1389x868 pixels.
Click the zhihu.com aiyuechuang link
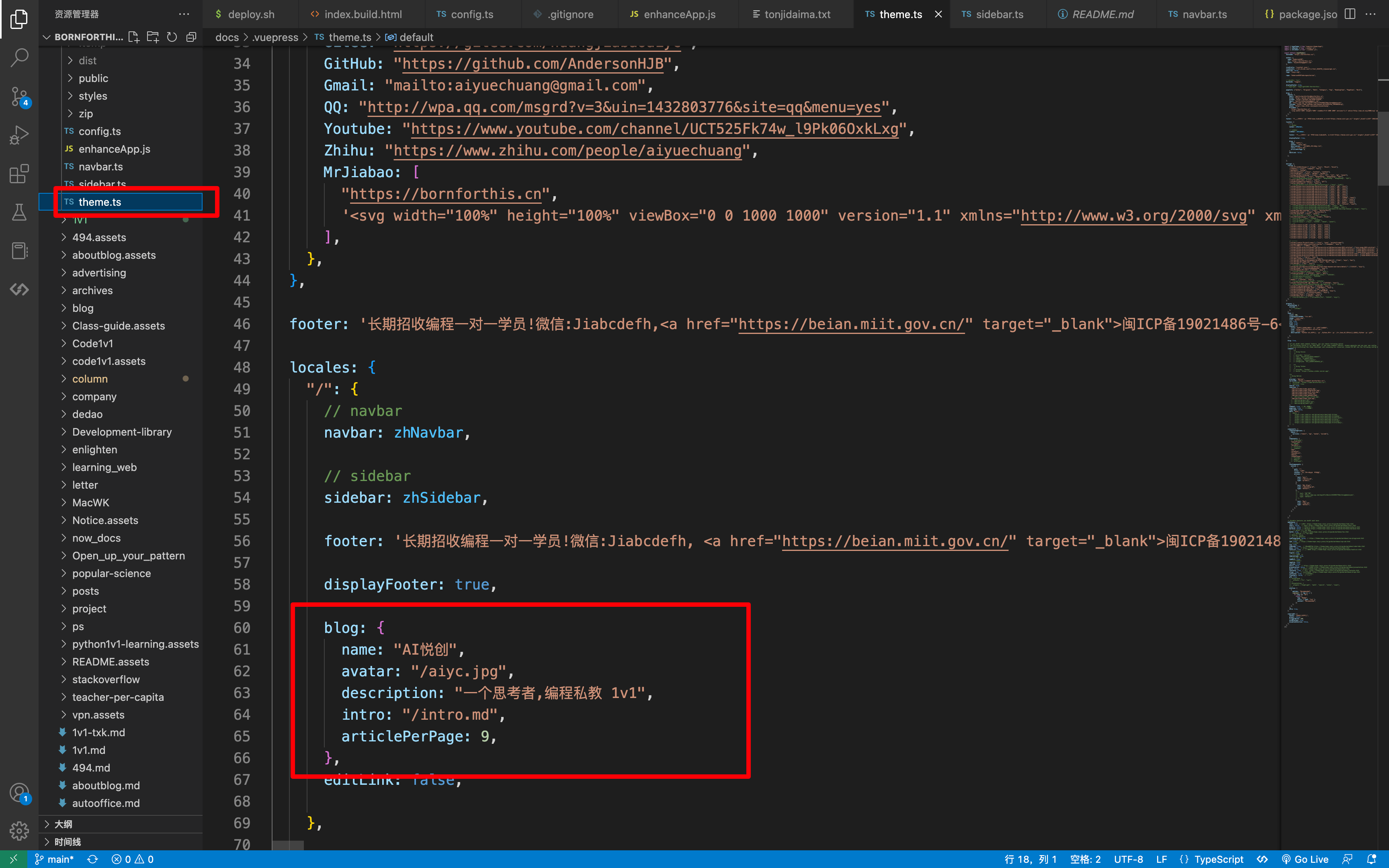[567, 150]
